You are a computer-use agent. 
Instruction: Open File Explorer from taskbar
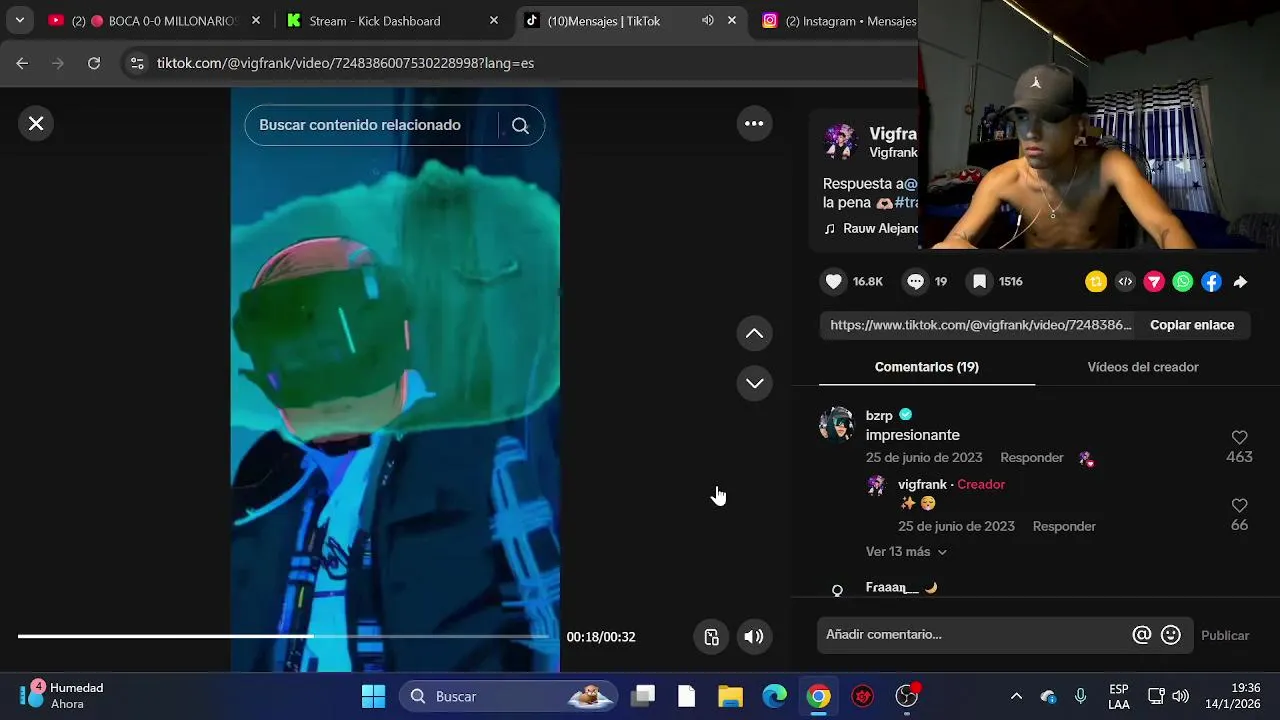point(731,696)
